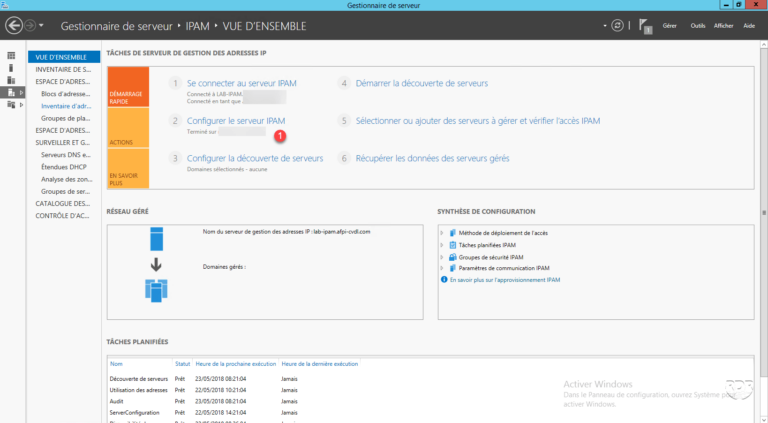Open the Gérer menu
Screen dimensions: 768x423
coord(670,25)
